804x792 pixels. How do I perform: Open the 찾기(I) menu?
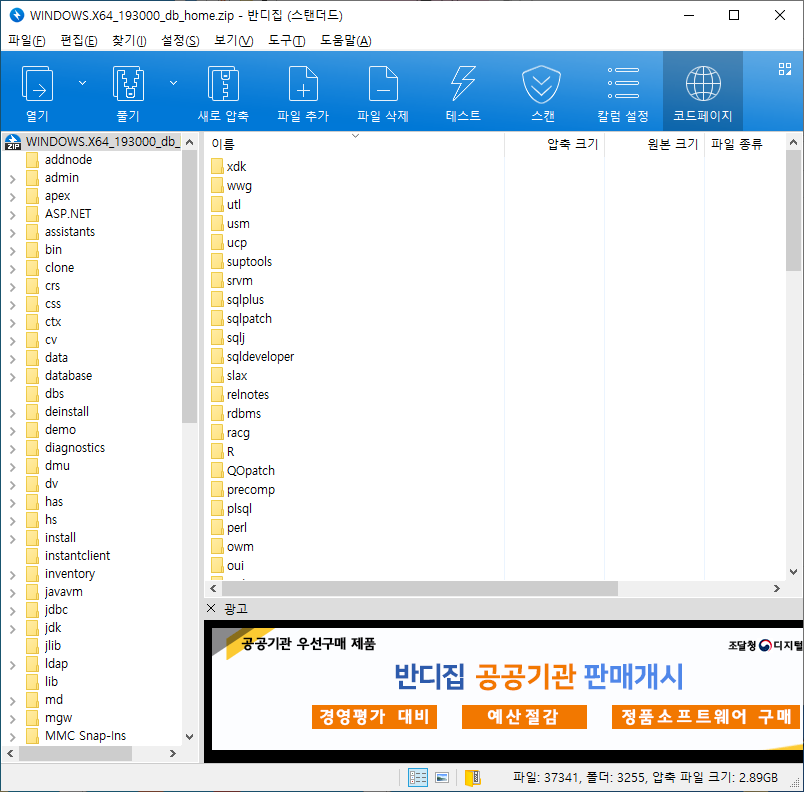tap(129, 40)
